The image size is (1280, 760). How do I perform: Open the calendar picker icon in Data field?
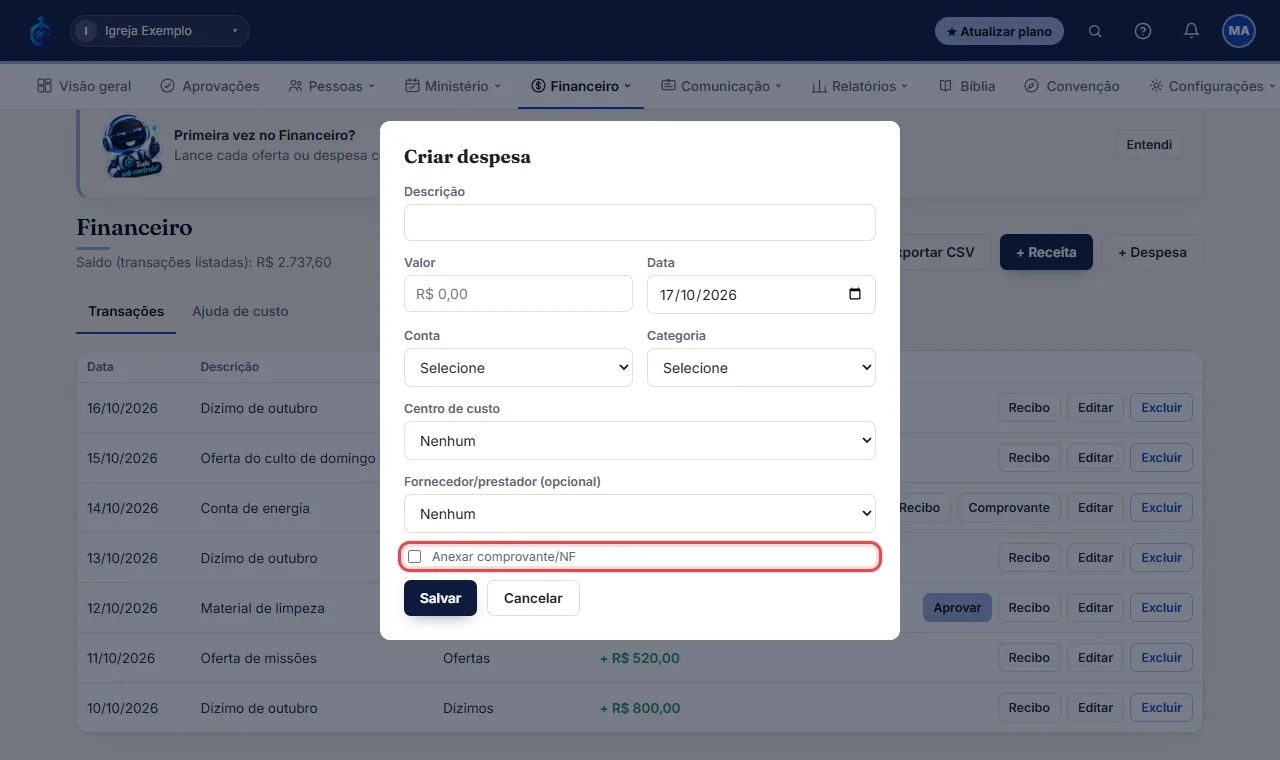tap(854, 294)
